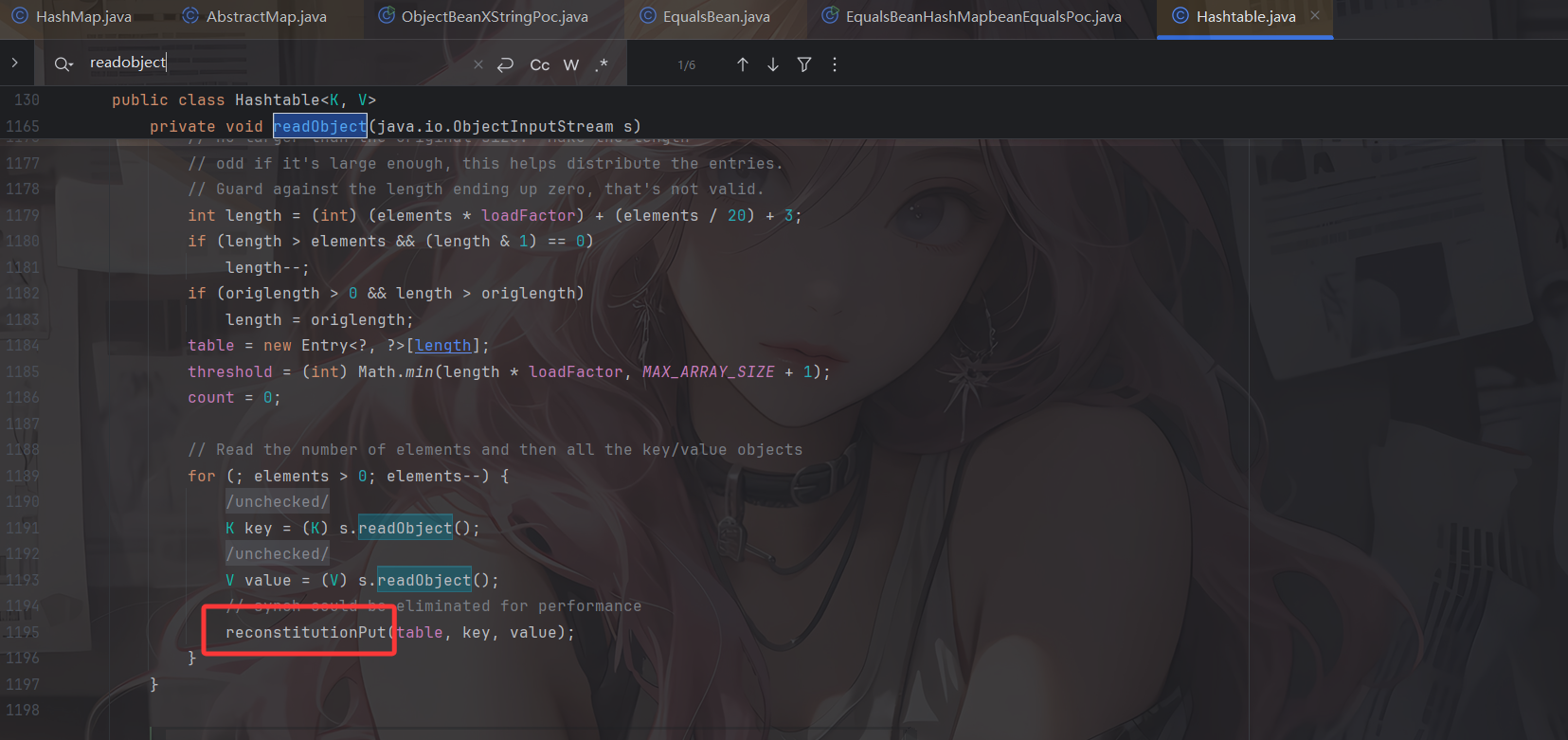1568x740 pixels.
Task: Toggle Match Case in the find bar
Action: 539,64
